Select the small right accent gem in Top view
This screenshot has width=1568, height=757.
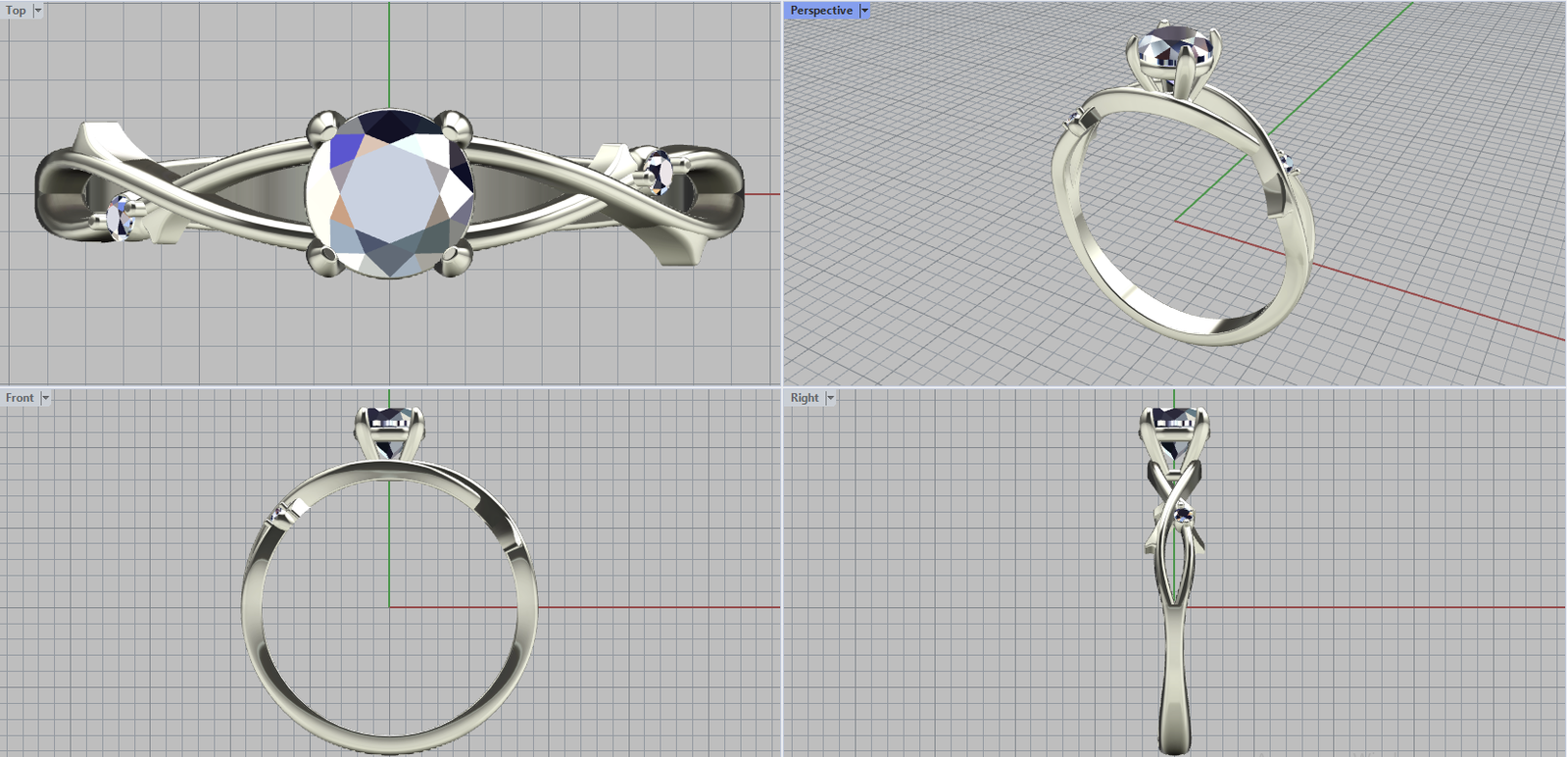(x=657, y=172)
